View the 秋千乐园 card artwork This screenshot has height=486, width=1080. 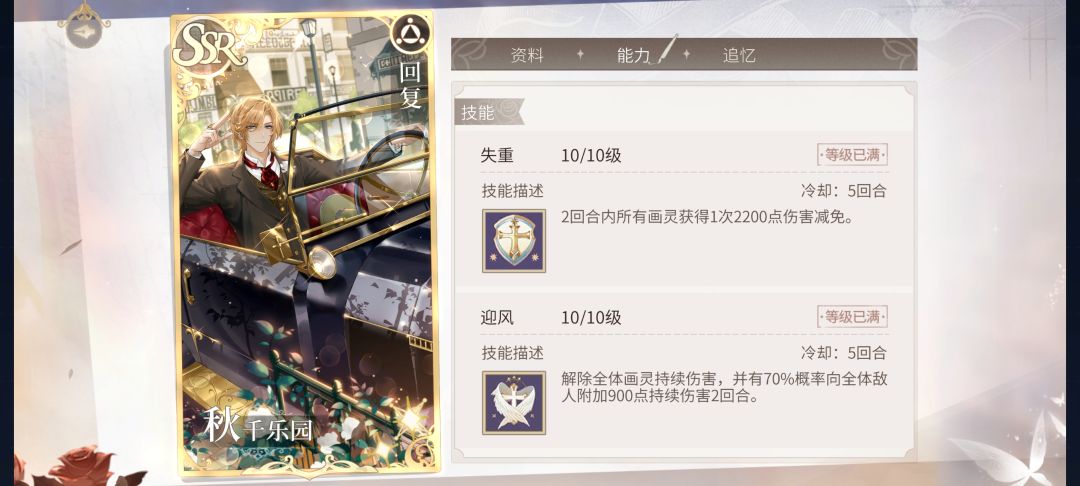coord(304,243)
